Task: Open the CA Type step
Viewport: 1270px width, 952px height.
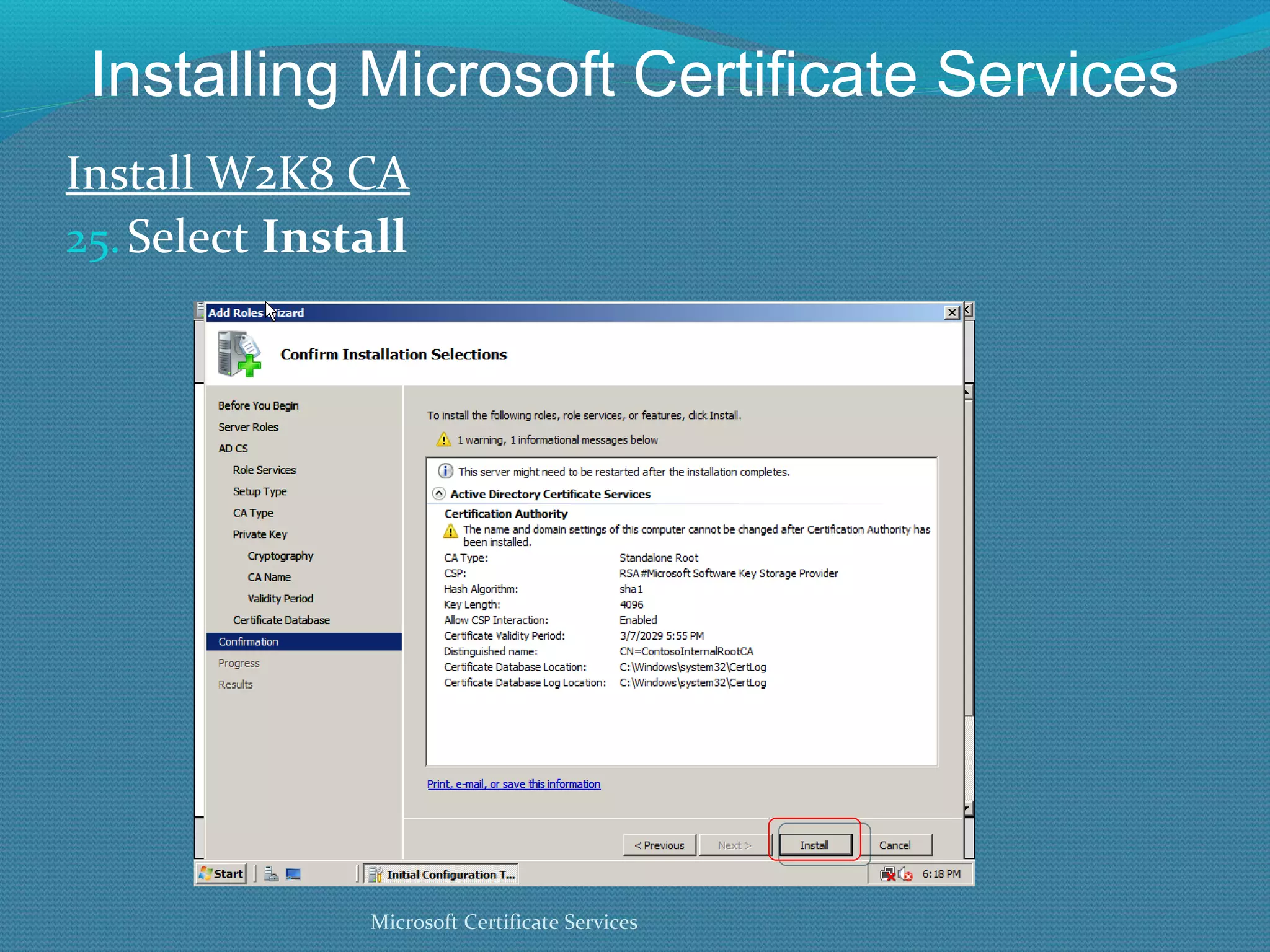Action: click(253, 513)
